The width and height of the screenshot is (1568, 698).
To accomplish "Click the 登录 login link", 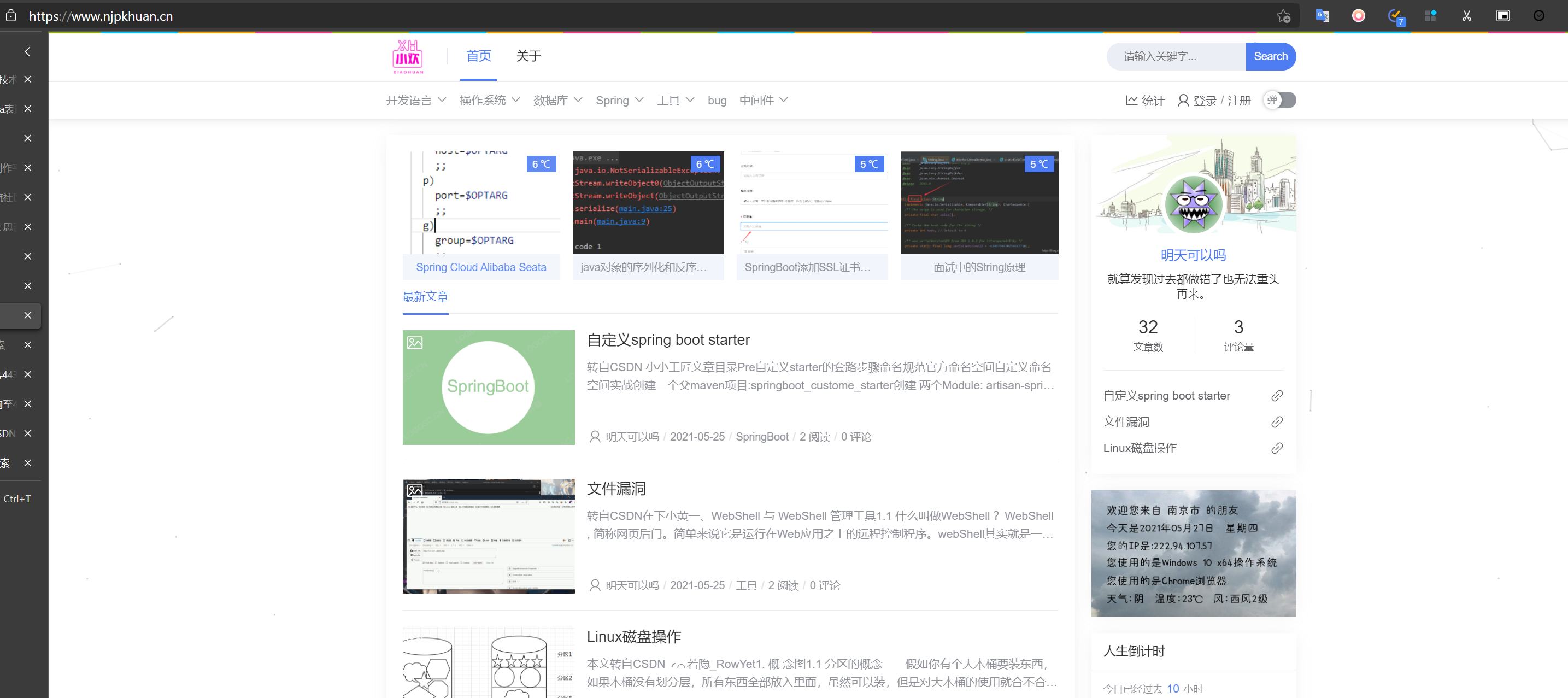I will (x=1204, y=101).
